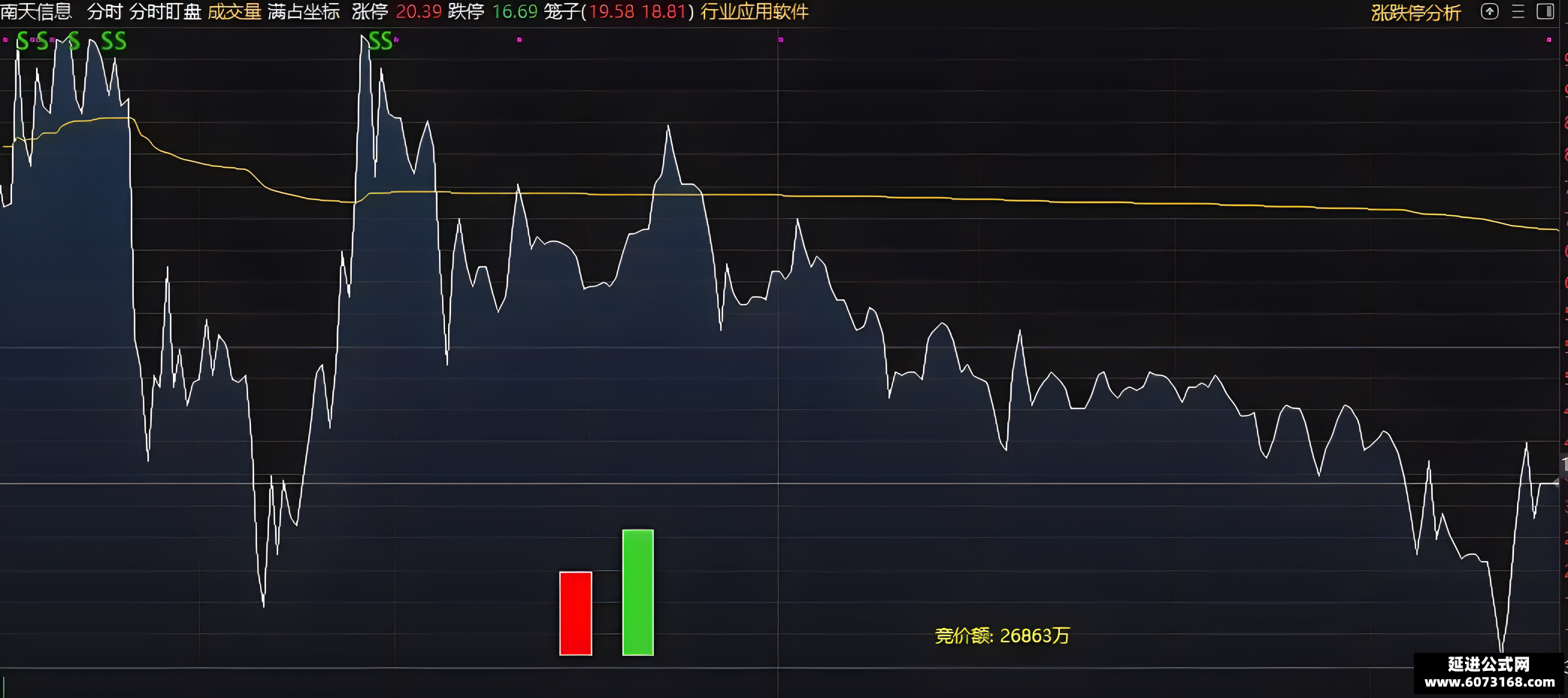Click the 行业应用软件 sector link
The height and width of the screenshot is (698, 1568).
pos(755,12)
